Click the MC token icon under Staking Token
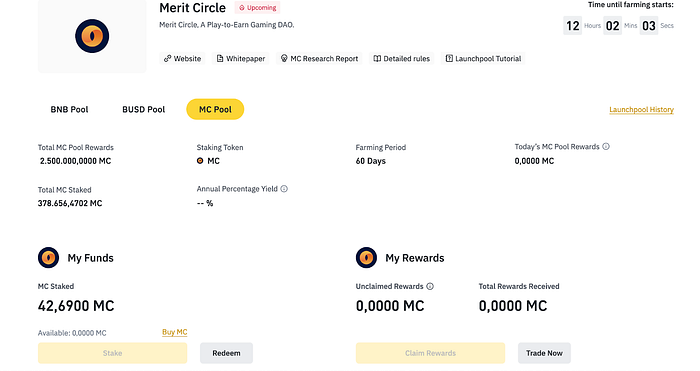Image resolution: width=700 pixels, height=371 pixels. (200, 161)
